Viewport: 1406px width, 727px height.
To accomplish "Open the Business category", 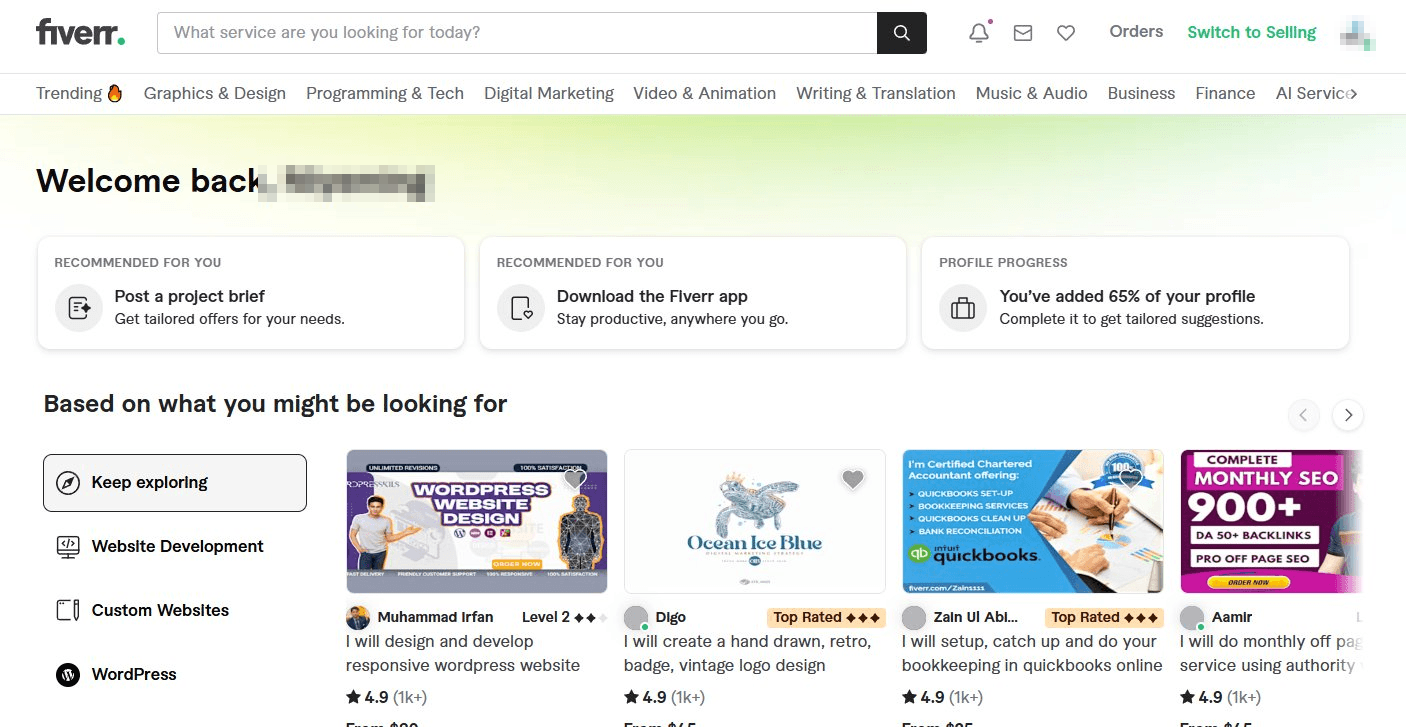I will pyautogui.click(x=1141, y=93).
